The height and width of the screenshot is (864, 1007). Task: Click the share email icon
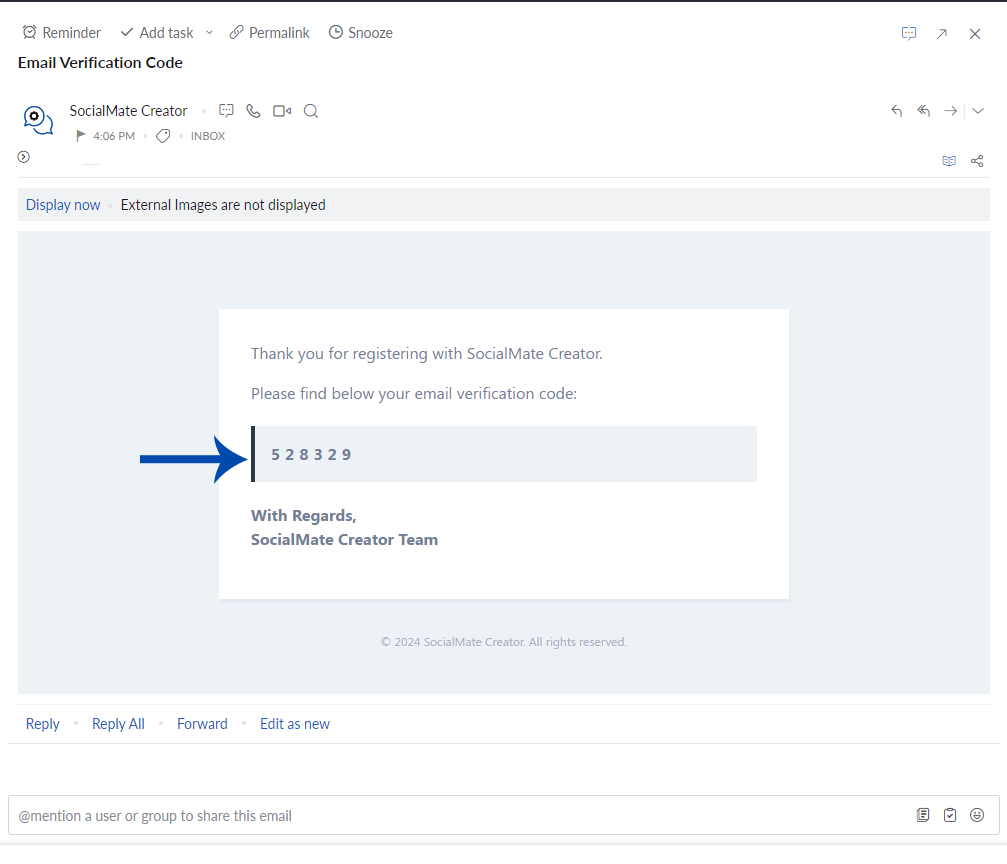tap(977, 161)
